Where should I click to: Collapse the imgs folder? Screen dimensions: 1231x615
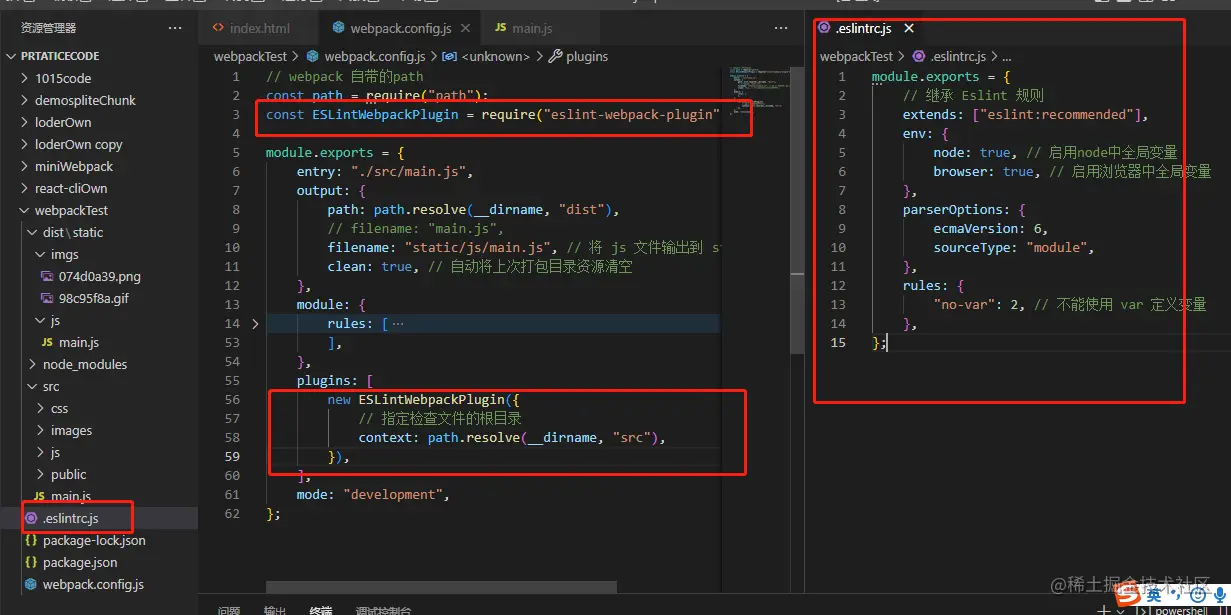[99, 254]
